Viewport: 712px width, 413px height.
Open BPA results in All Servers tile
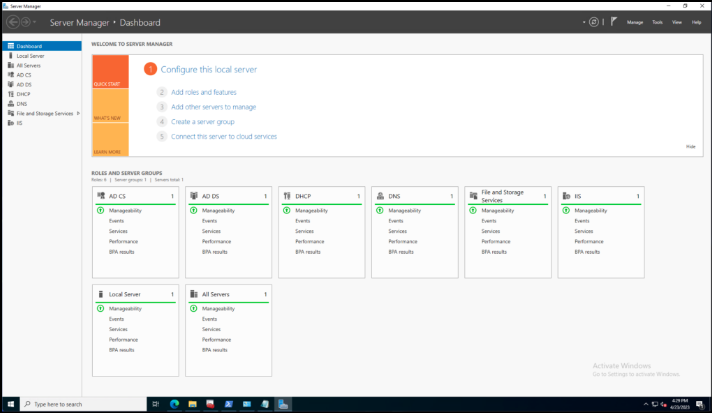[x=215, y=350]
